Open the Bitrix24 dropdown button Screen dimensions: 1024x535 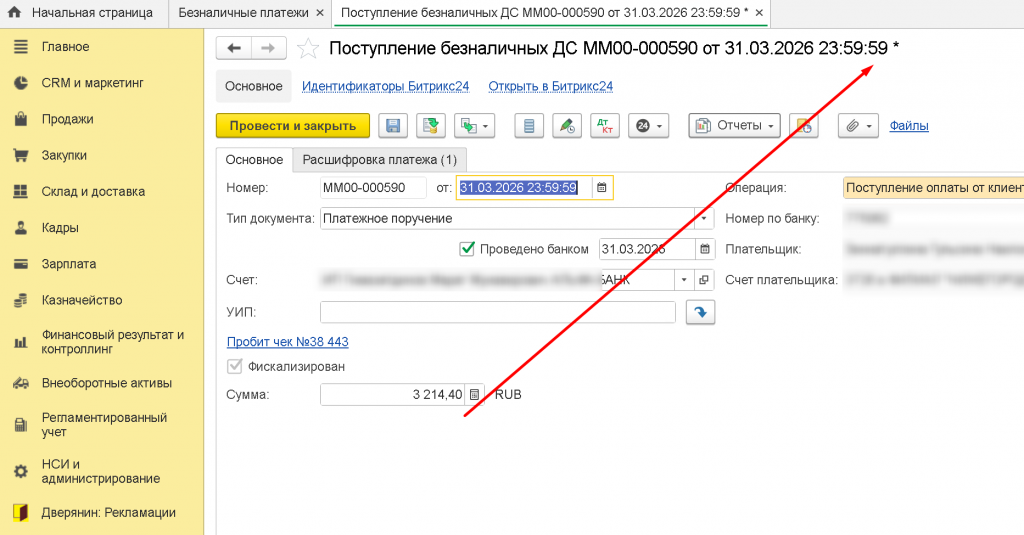pos(648,125)
